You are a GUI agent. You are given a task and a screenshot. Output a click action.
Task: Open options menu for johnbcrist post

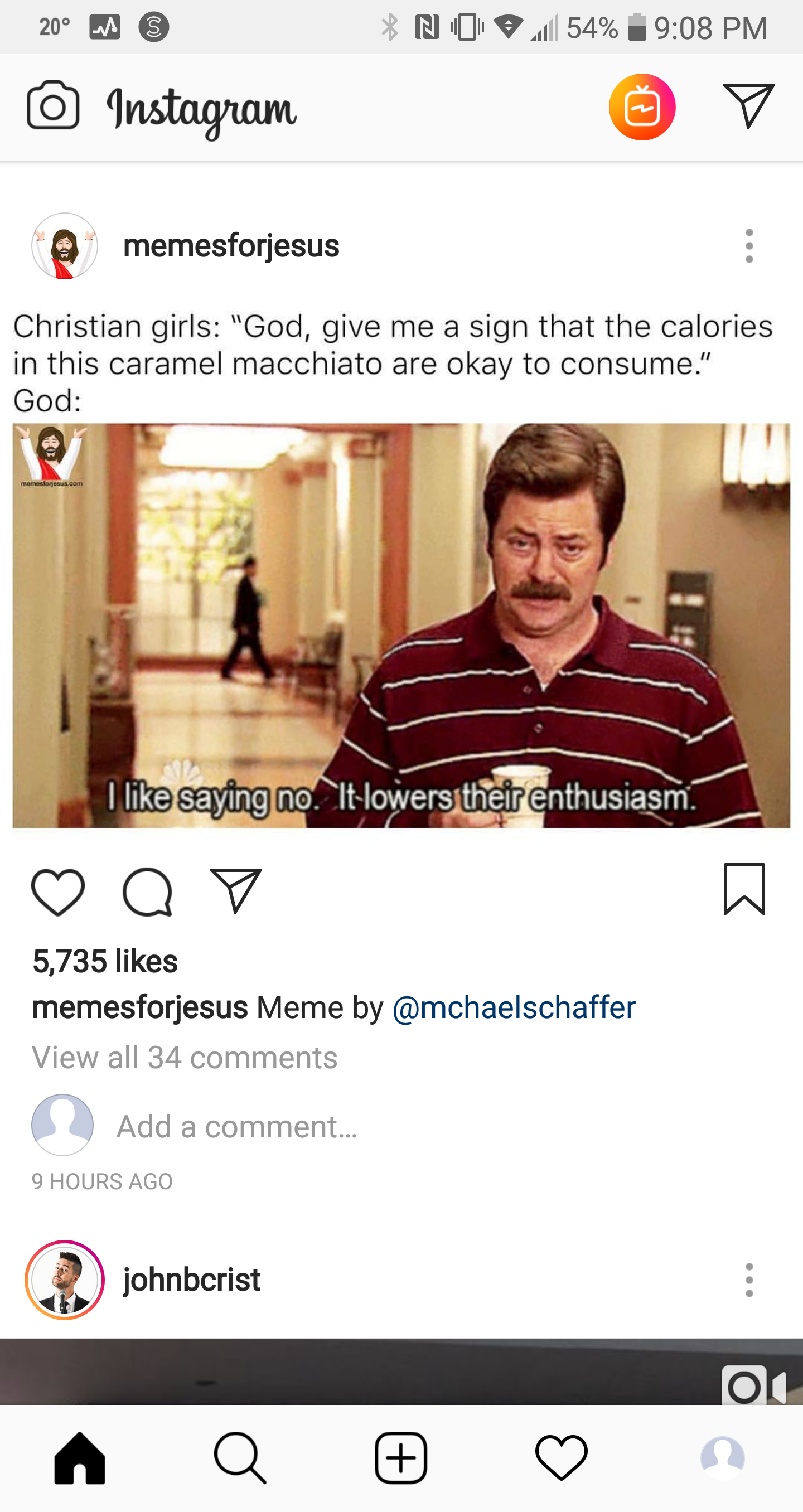(x=749, y=1280)
